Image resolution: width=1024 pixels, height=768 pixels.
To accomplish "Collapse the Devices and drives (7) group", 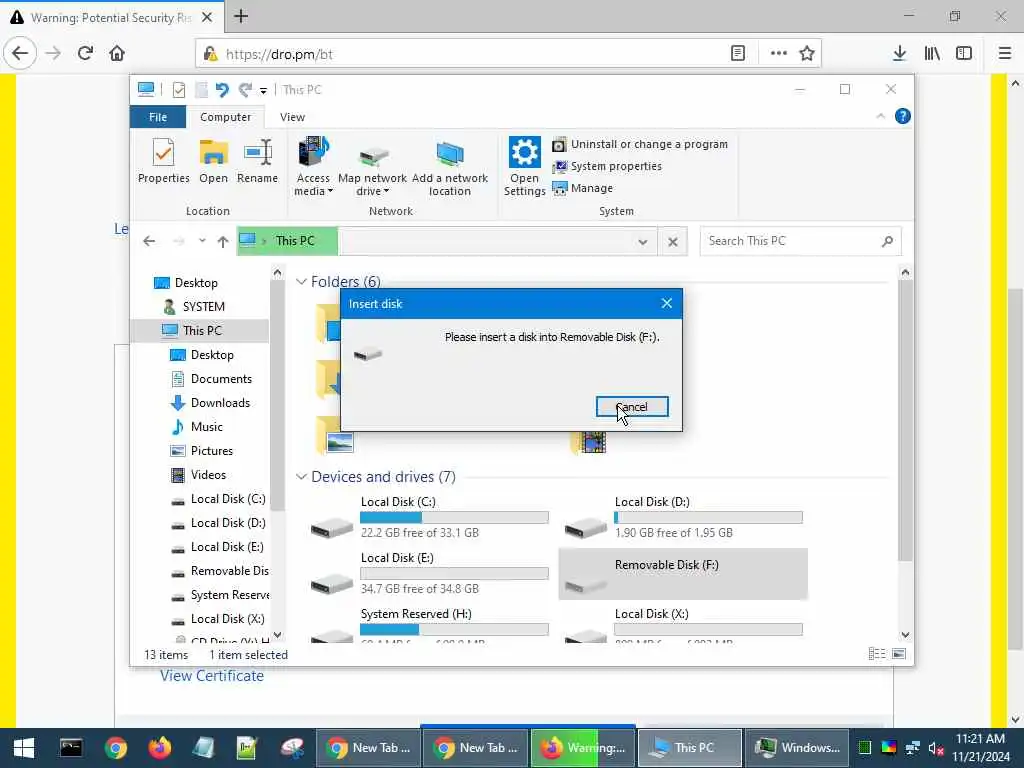I will click(x=301, y=477).
